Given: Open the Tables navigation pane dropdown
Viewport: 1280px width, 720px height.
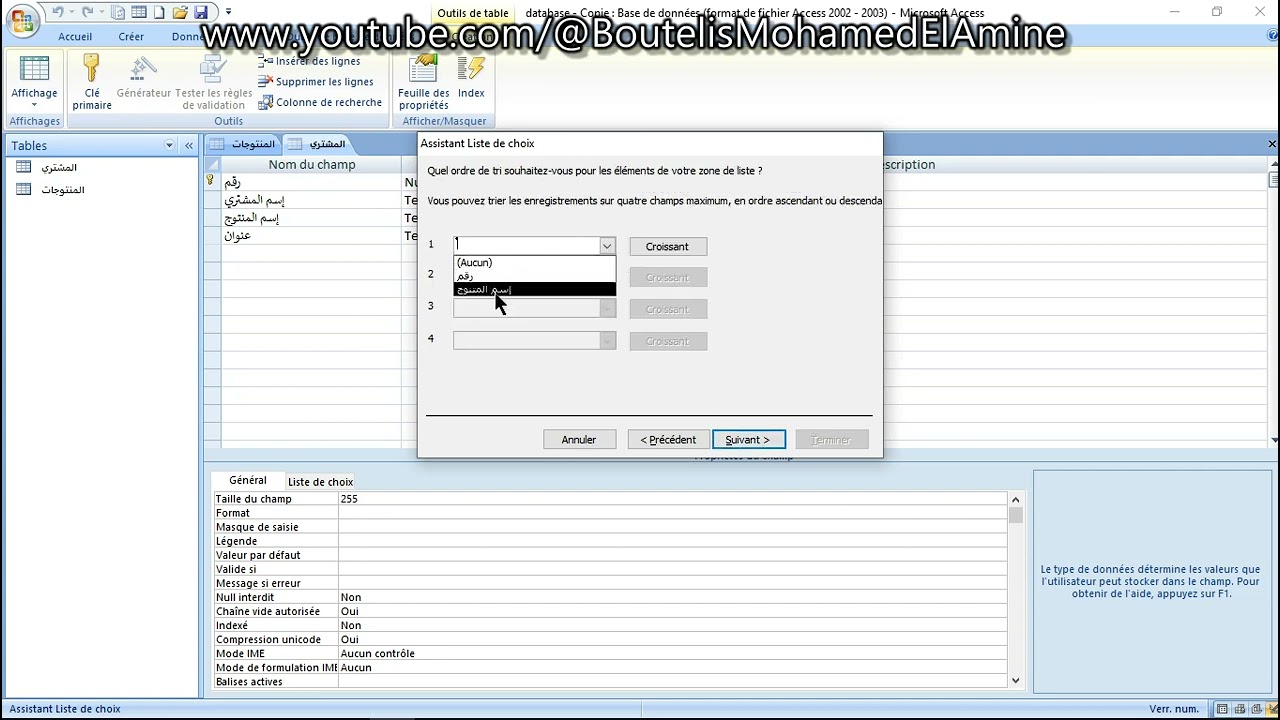Looking at the screenshot, I should [169, 145].
